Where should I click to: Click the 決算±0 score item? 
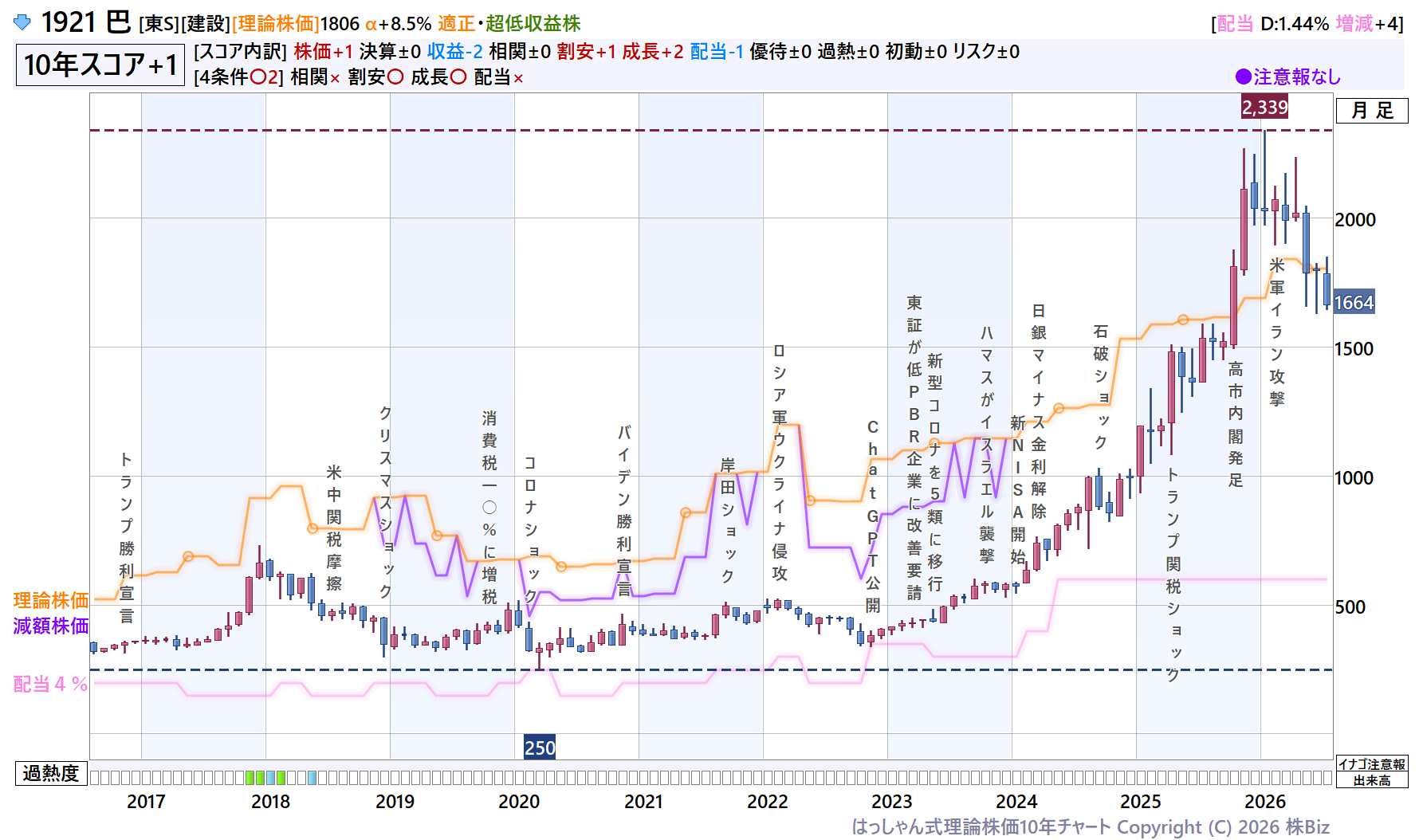(x=390, y=52)
